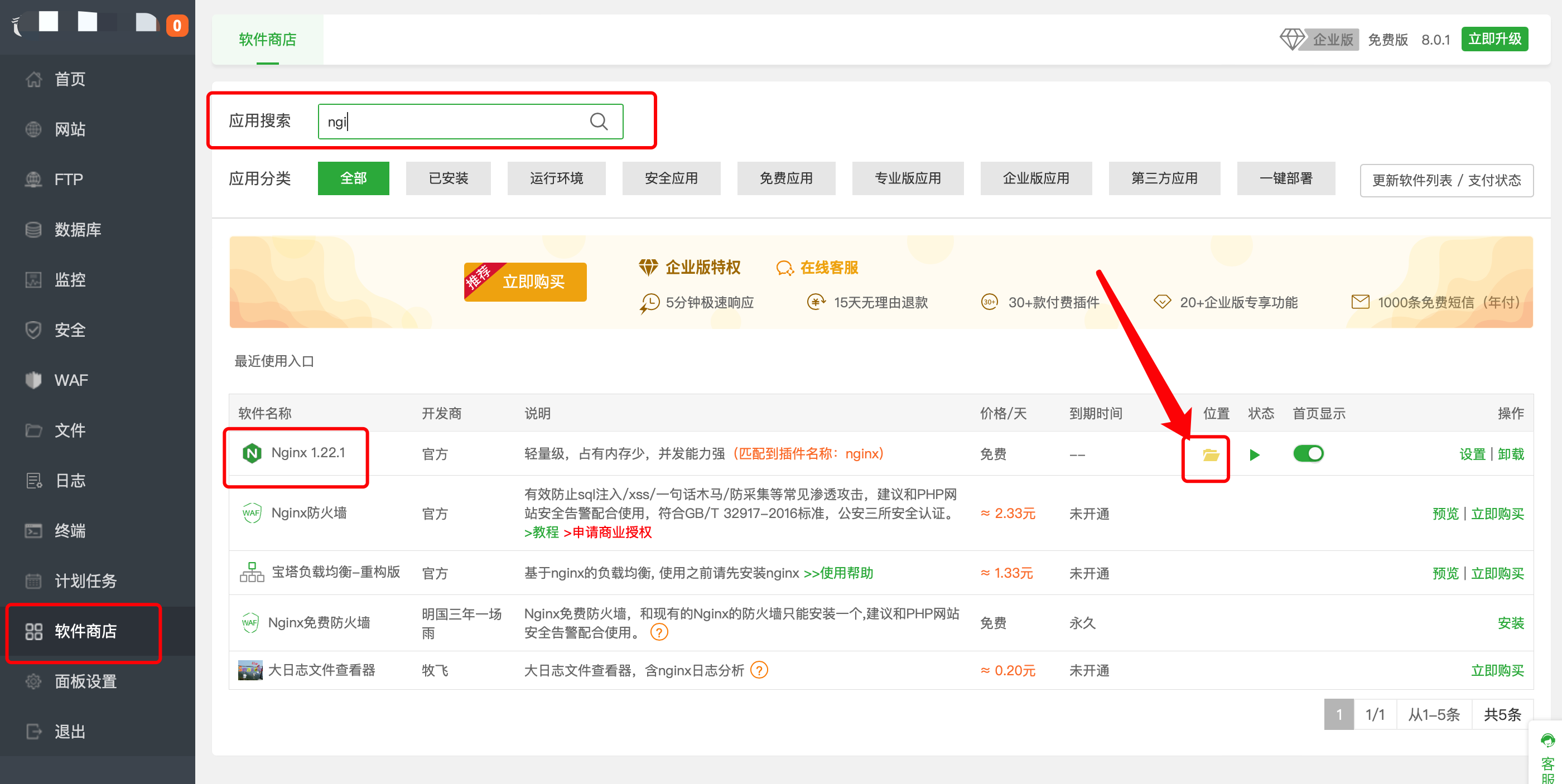Select the 全部 category filter
The height and width of the screenshot is (784, 1562).
pyautogui.click(x=353, y=178)
